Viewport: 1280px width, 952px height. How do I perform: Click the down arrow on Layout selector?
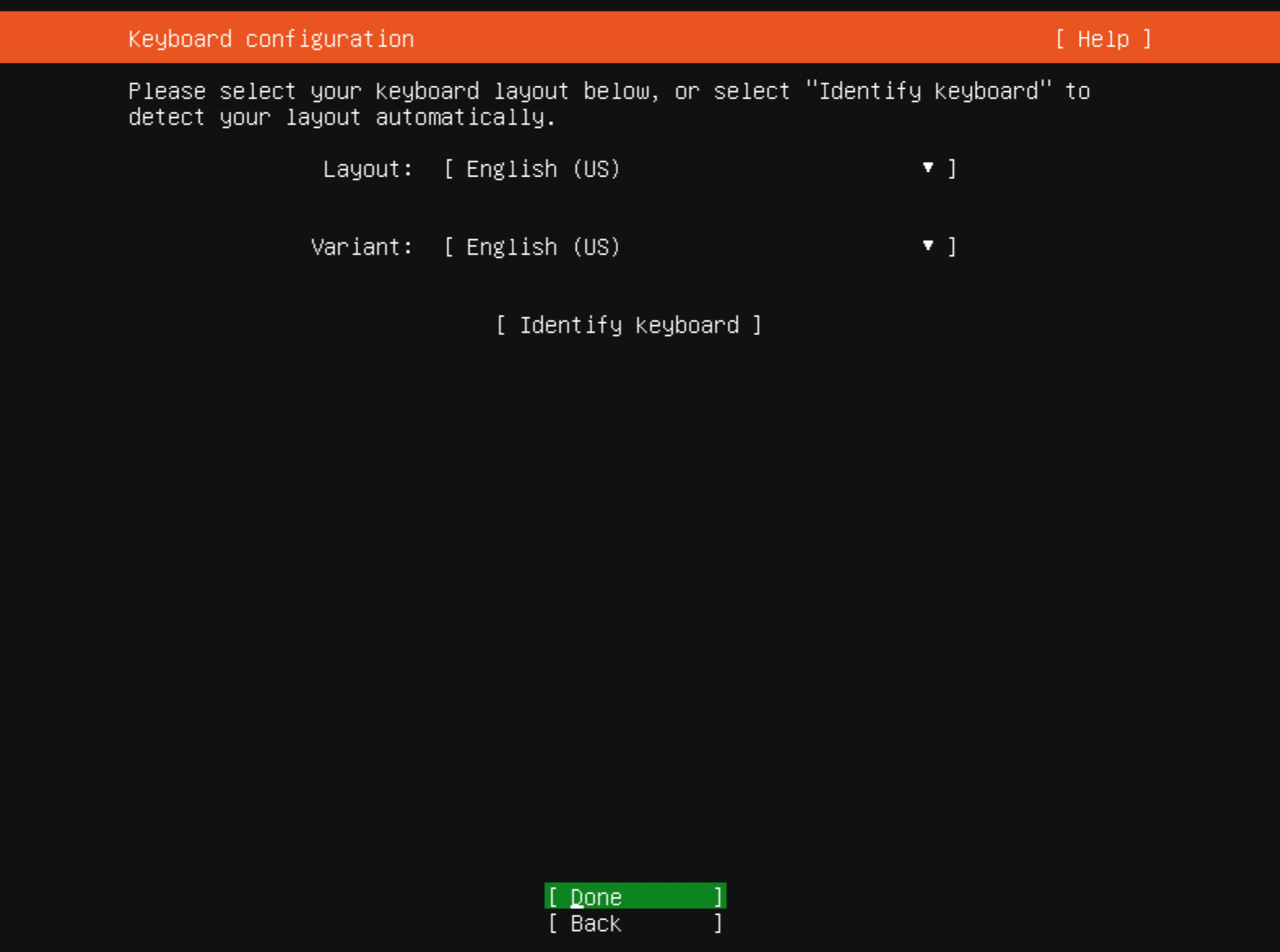tap(928, 167)
